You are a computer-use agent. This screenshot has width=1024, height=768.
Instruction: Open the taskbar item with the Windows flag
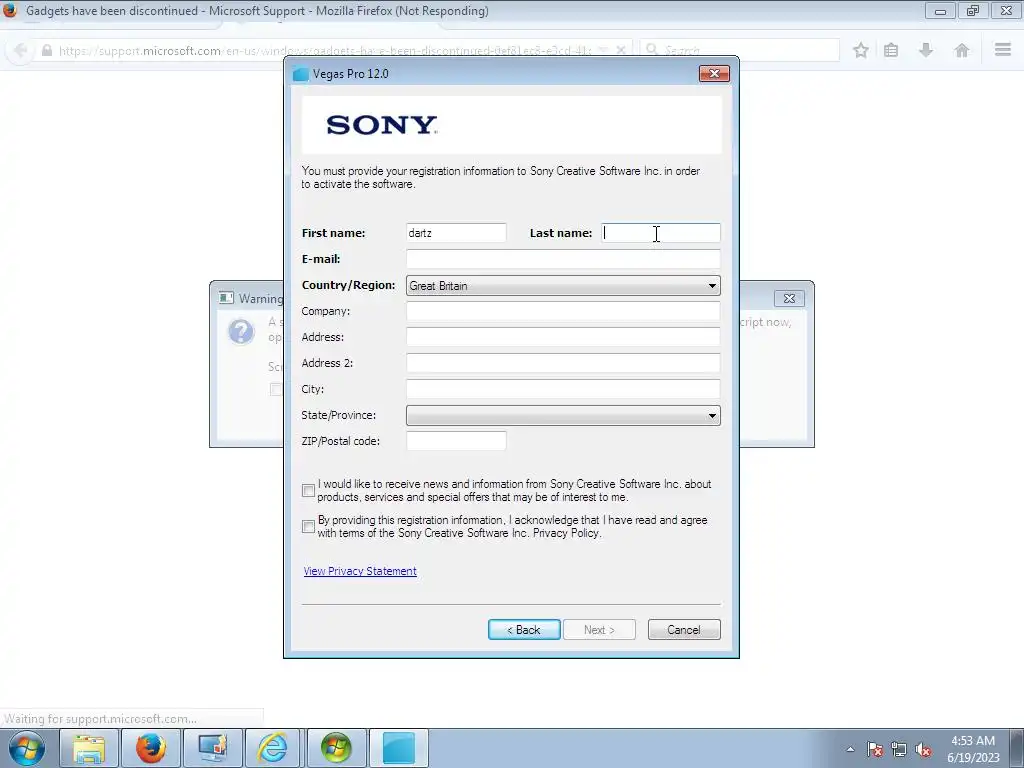click(336, 748)
